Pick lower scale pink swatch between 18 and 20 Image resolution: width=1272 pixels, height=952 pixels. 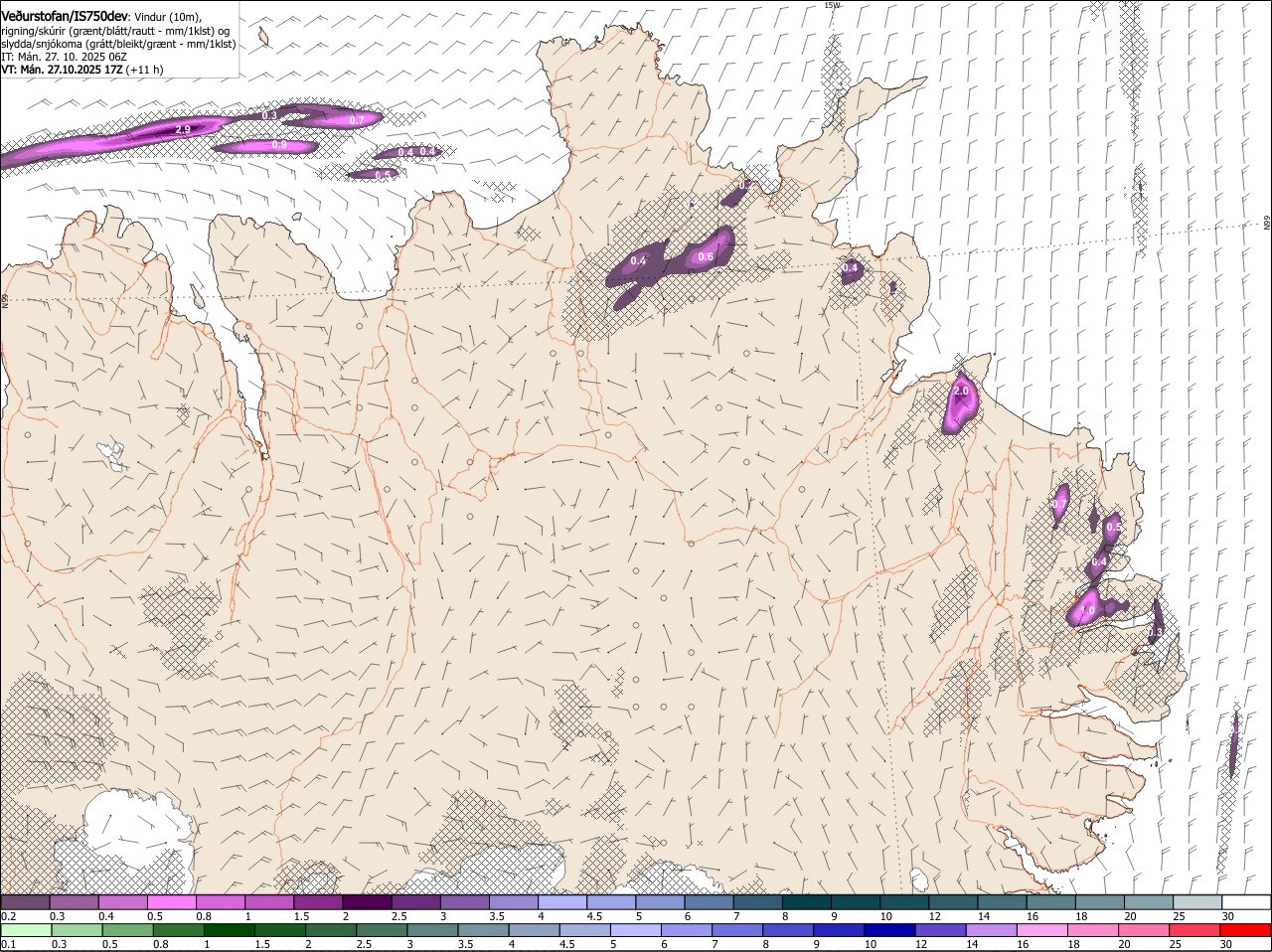(1094, 930)
